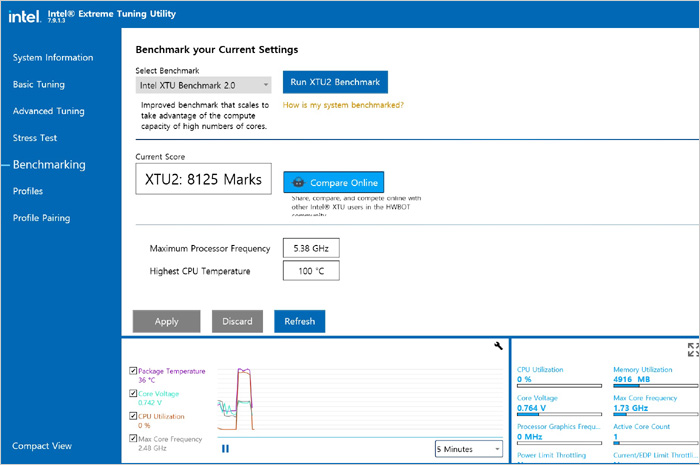Click the Processor Graphics Frequency monitor bar
This screenshot has width=700, height=465.
[x=559, y=443]
